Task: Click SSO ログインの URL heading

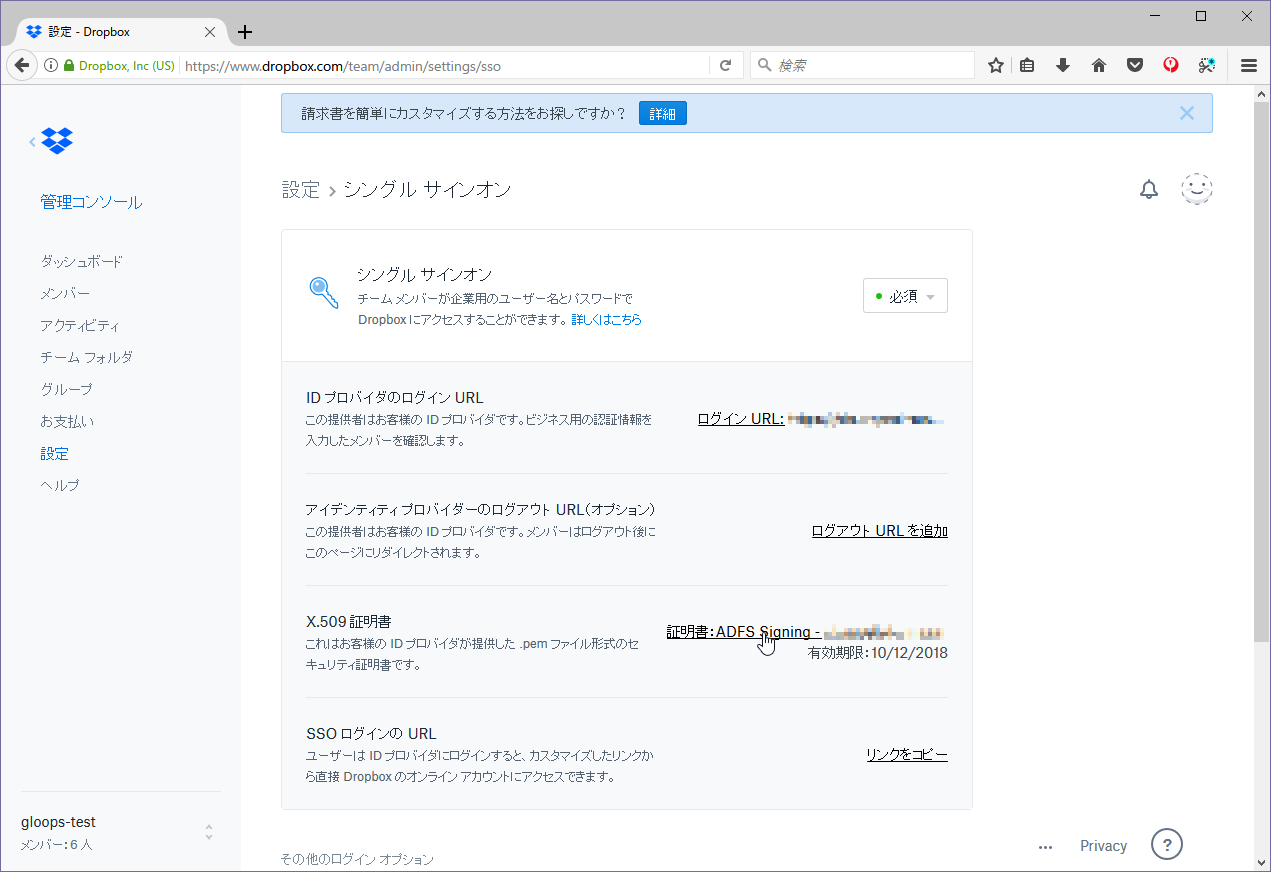Action: 371,733
